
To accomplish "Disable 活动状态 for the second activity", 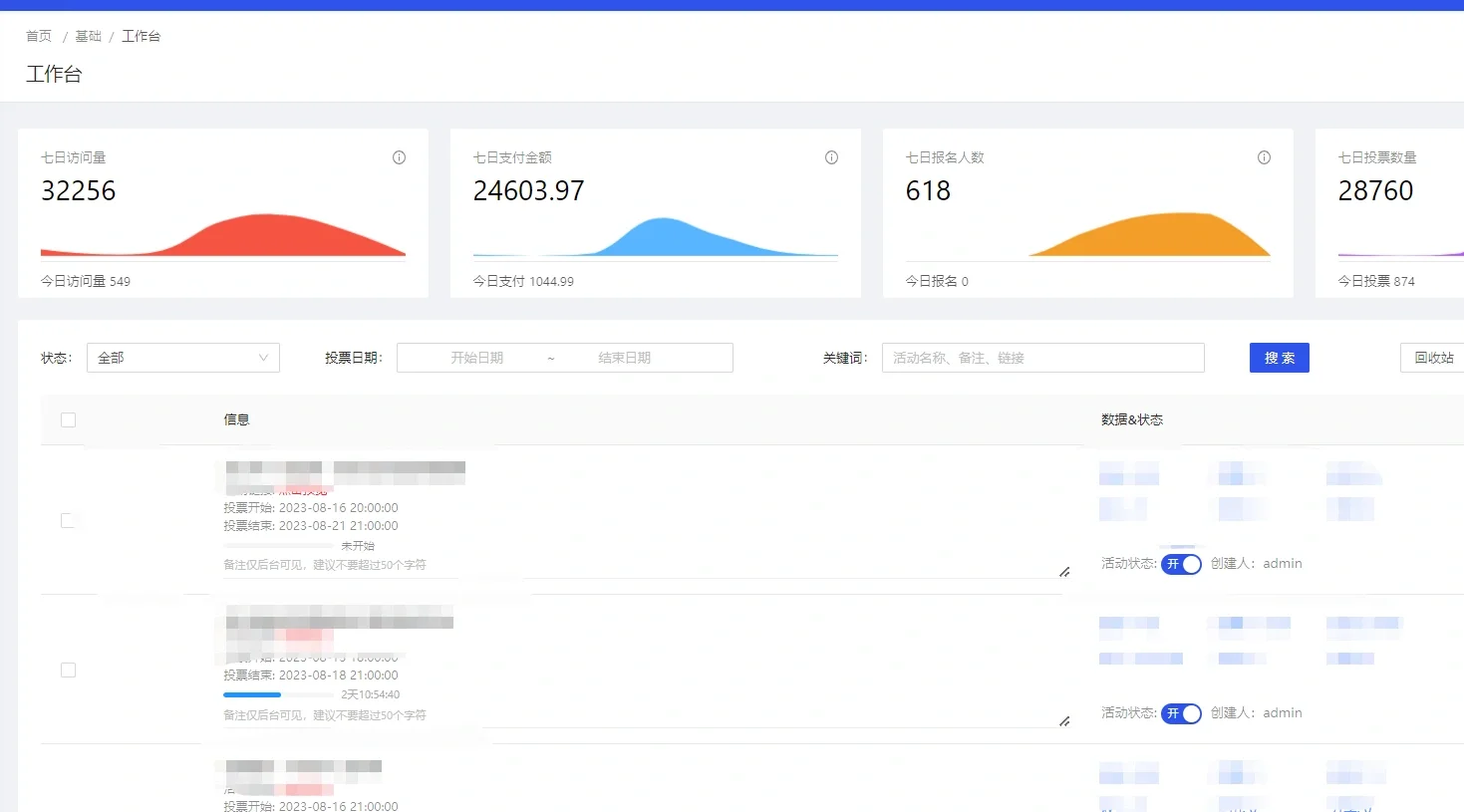I will [1181, 712].
